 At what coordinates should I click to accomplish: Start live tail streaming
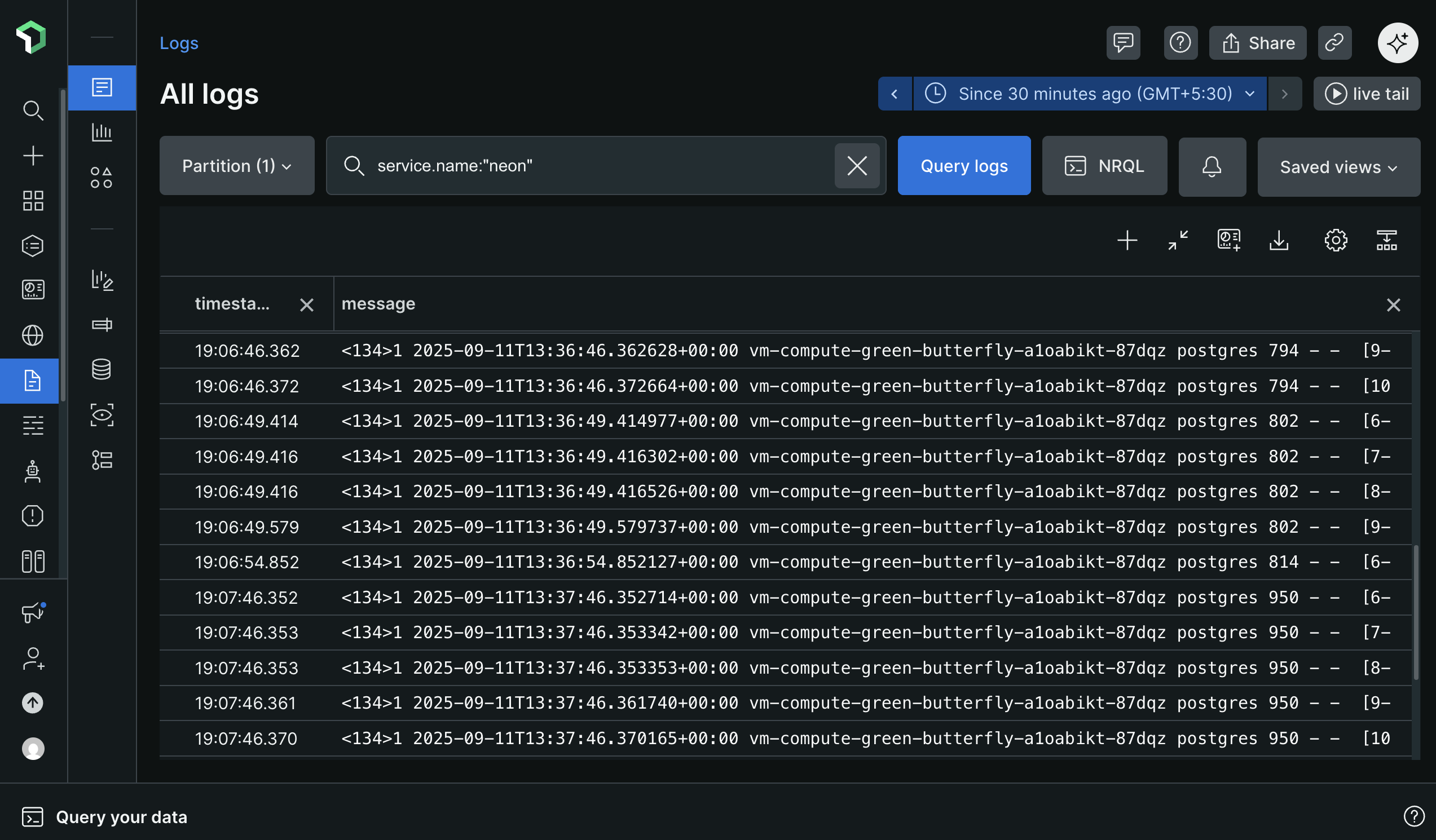tap(1367, 94)
